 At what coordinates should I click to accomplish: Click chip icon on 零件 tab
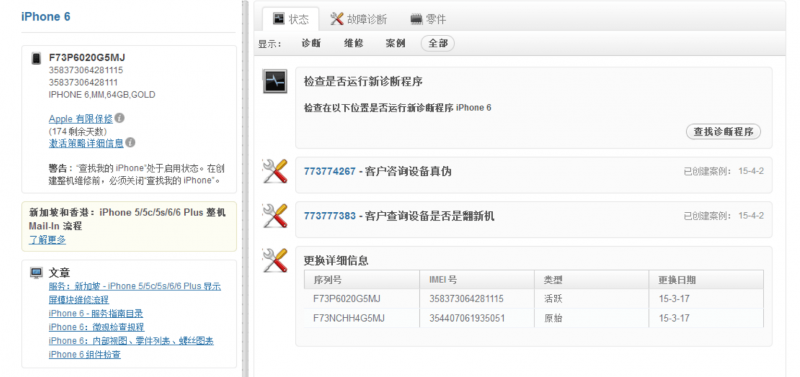[x=417, y=19]
